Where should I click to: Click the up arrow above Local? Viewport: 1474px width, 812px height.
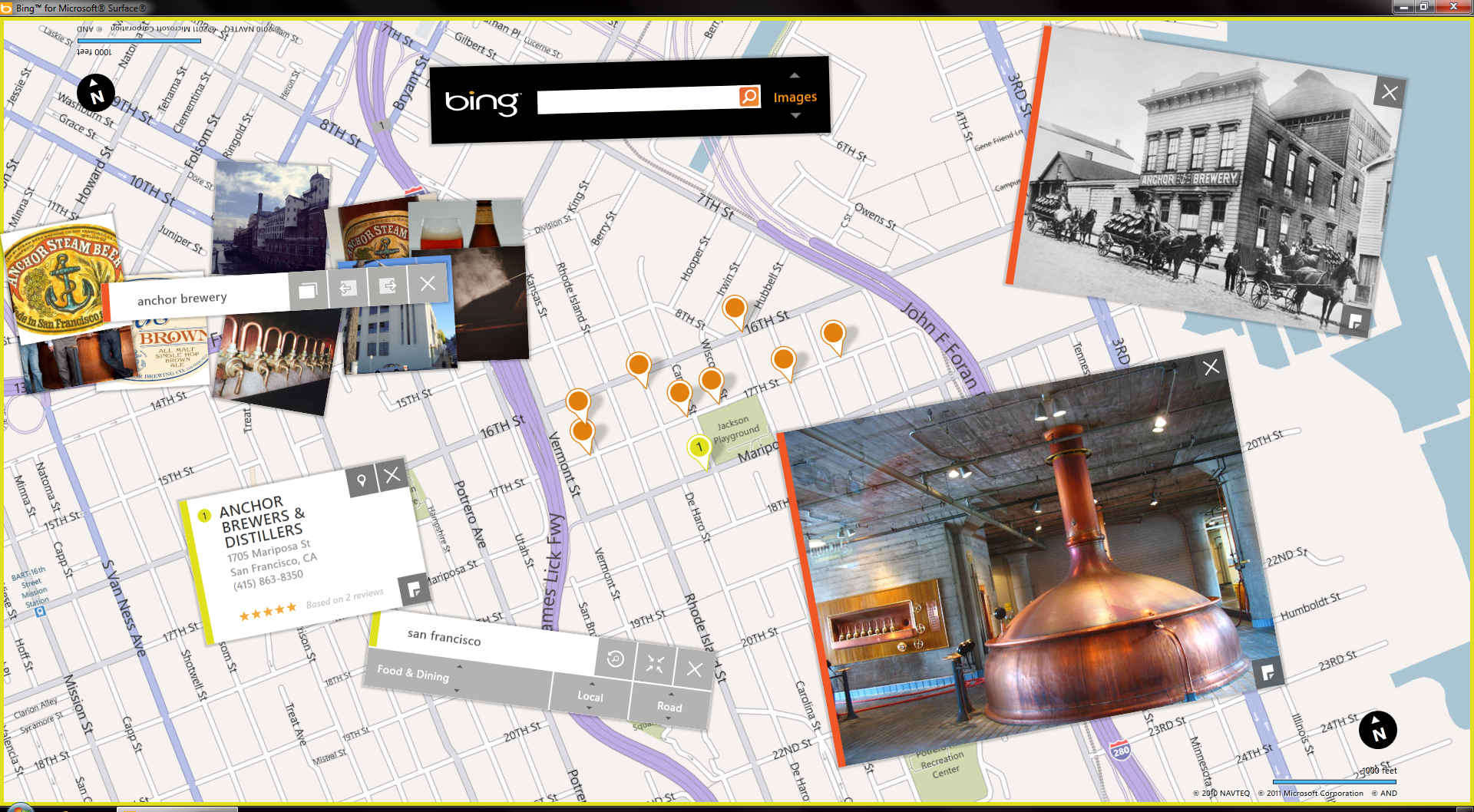click(x=592, y=683)
